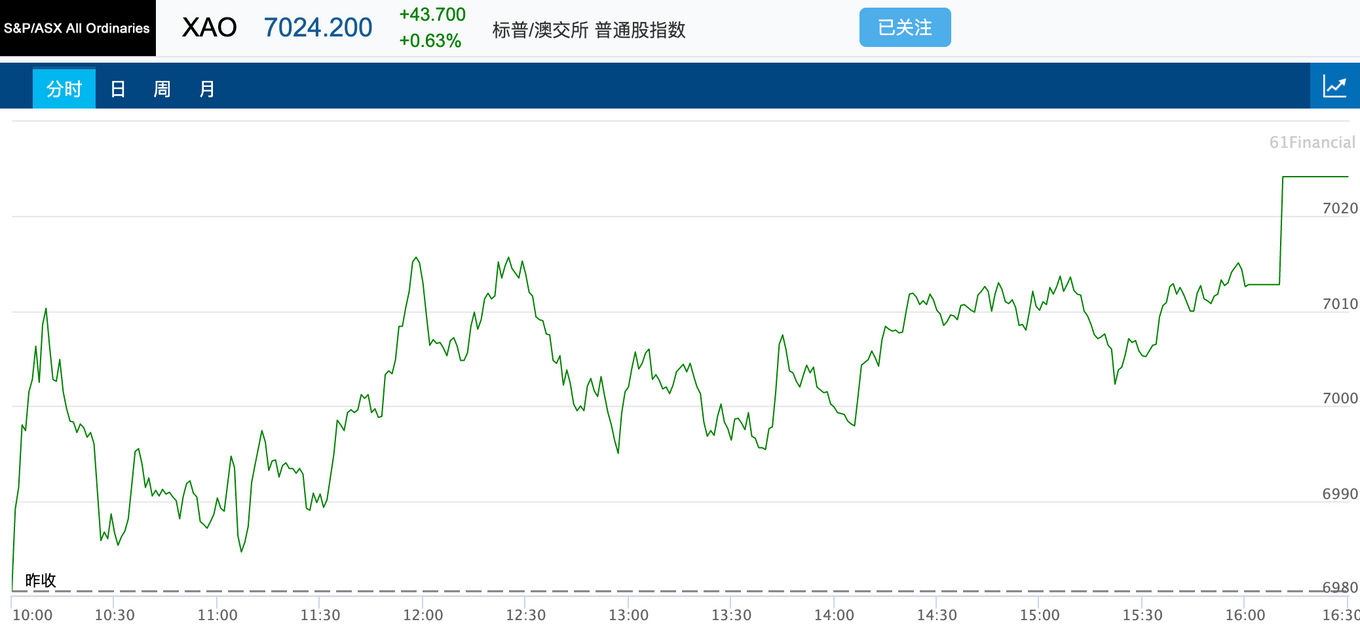
Task: Click the 10:00 time axis marker
Action: point(32,615)
